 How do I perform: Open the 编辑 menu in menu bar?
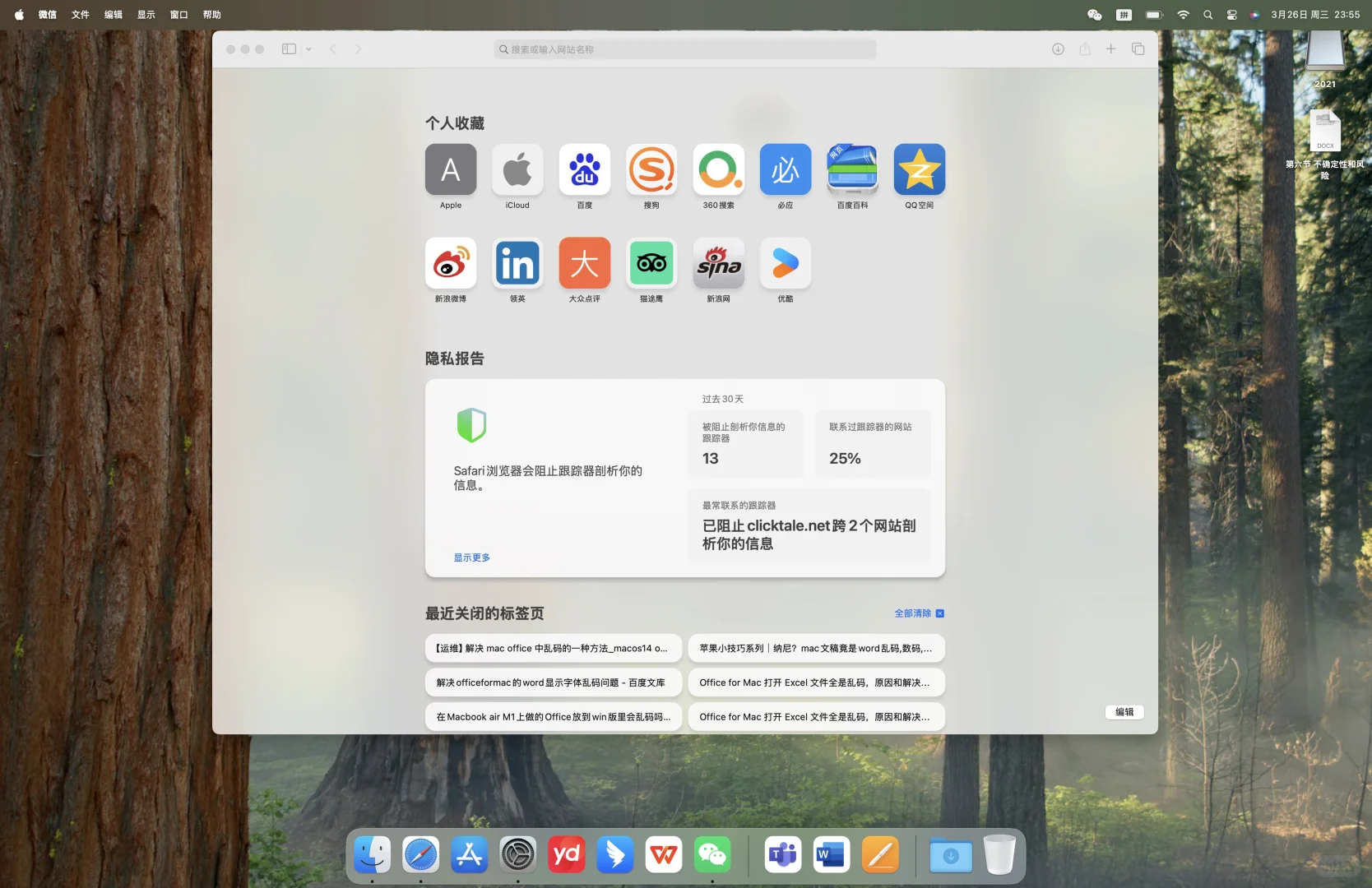(114, 15)
